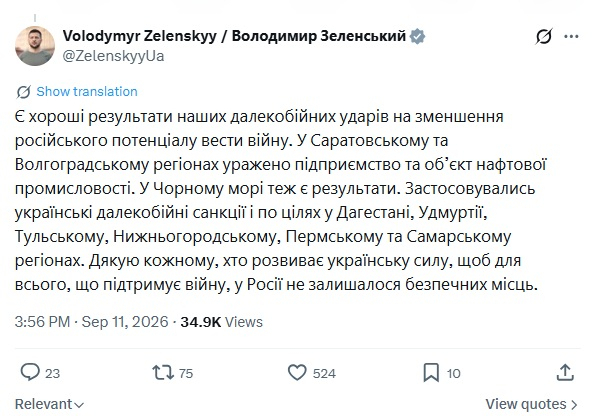
Task: Click the repost count 75
Action: pyautogui.click(x=186, y=373)
